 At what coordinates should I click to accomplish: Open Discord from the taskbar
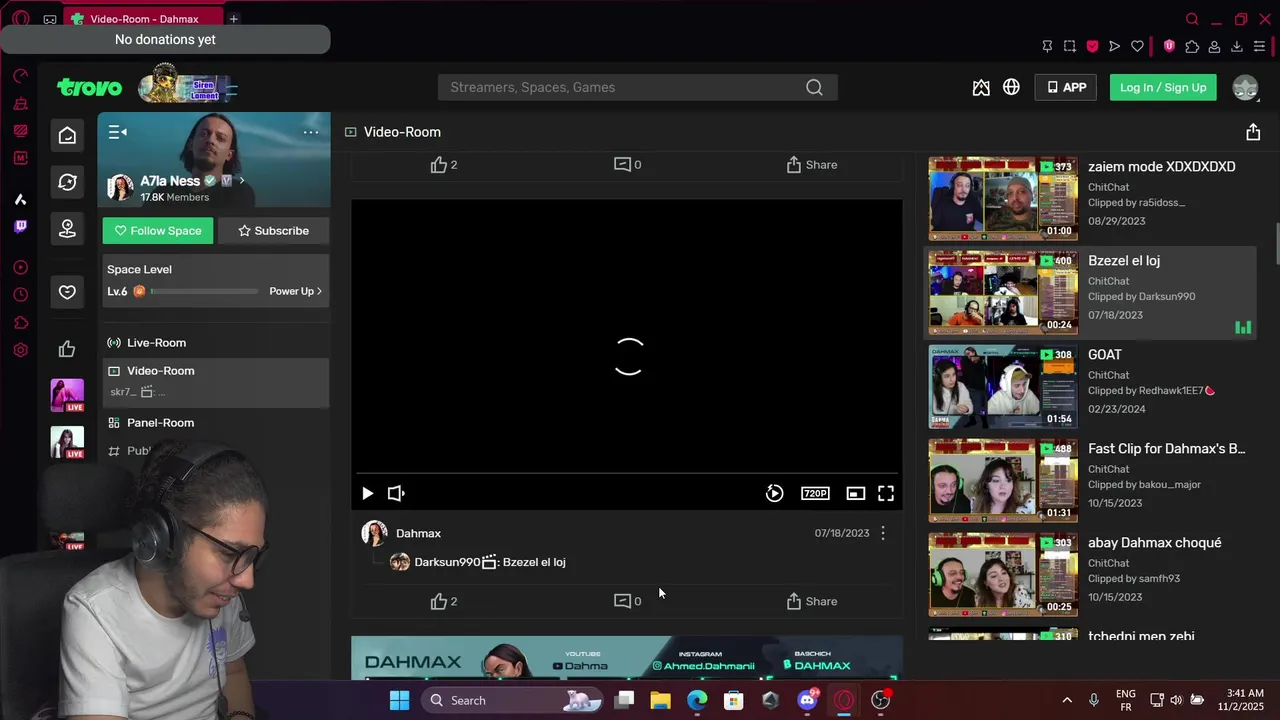808,700
